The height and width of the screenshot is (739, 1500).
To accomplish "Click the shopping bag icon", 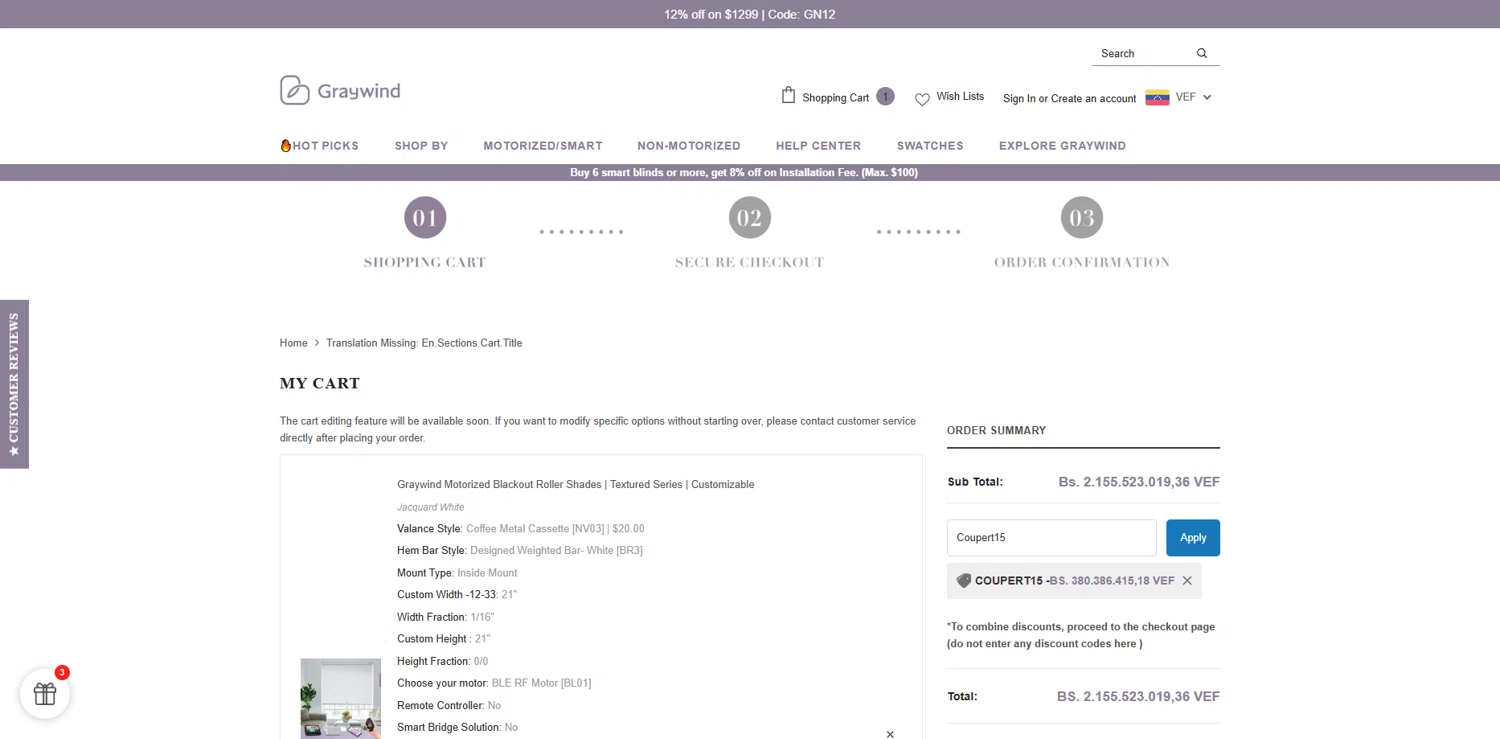I will click(x=788, y=95).
